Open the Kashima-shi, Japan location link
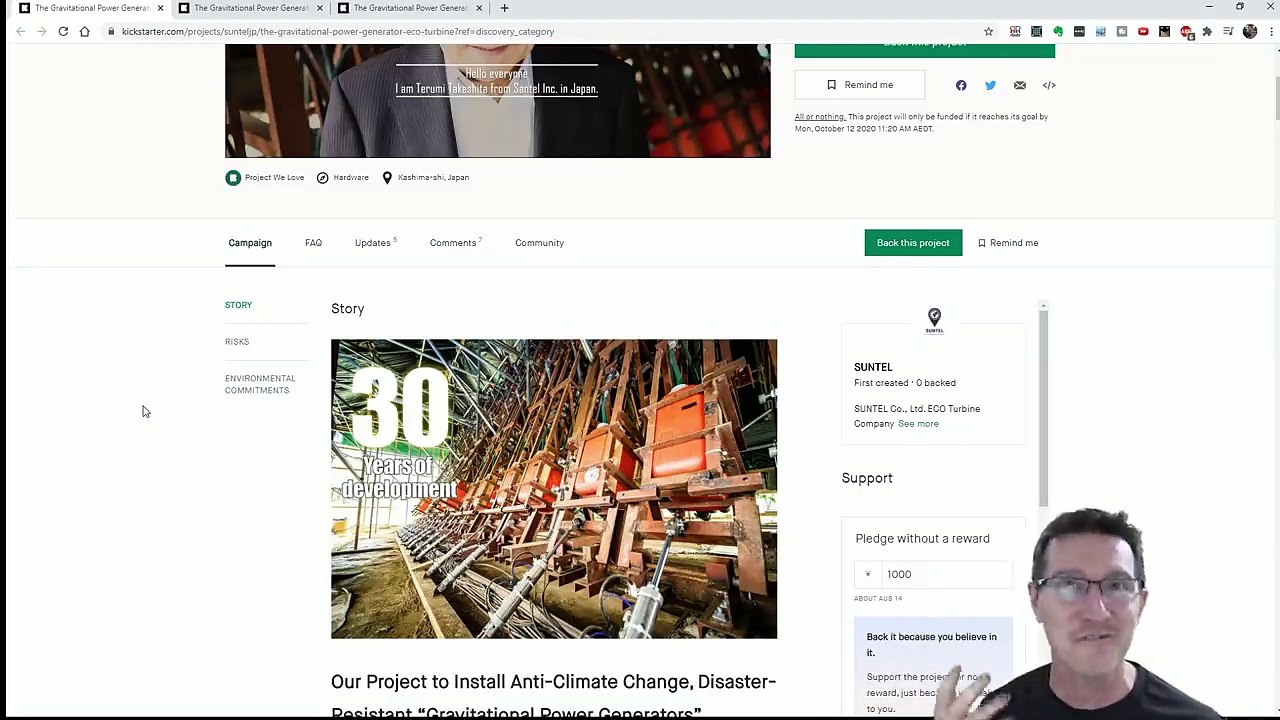1280x720 pixels. (x=433, y=177)
